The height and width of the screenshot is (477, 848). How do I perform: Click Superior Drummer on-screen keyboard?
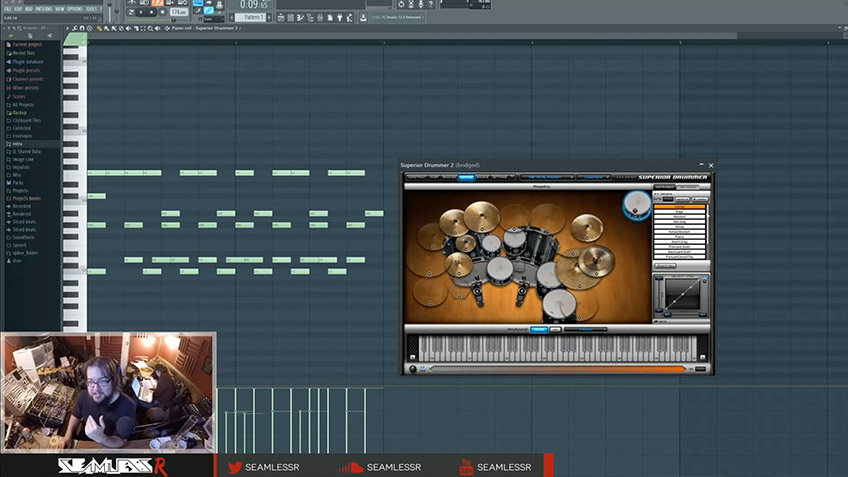tap(557, 348)
